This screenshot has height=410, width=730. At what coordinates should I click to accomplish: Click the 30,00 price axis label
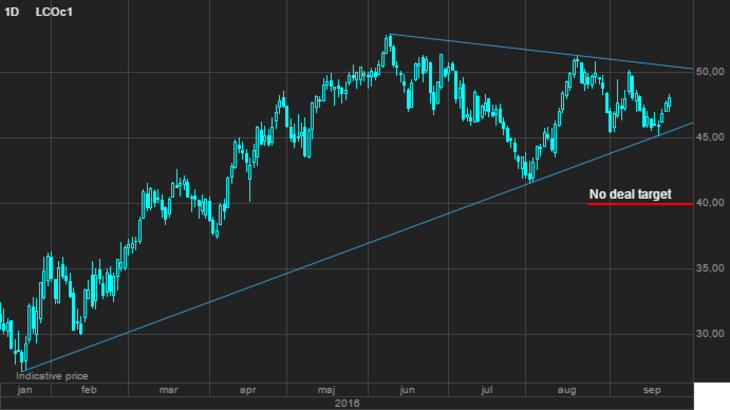(711, 334)
